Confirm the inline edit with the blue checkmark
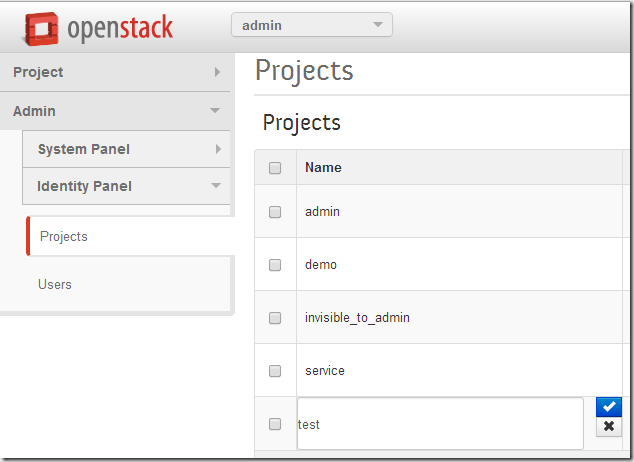 pos(609,407)
